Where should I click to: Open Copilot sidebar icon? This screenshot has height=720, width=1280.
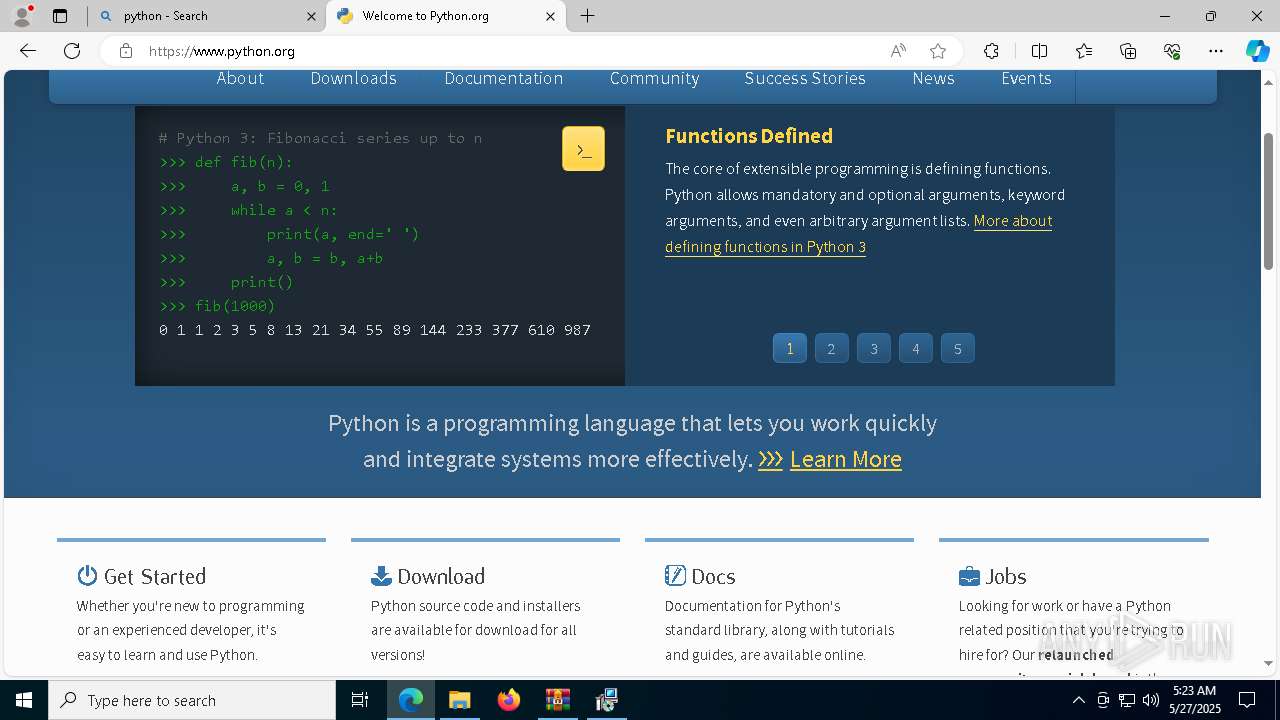click(x=1257, y=51)
